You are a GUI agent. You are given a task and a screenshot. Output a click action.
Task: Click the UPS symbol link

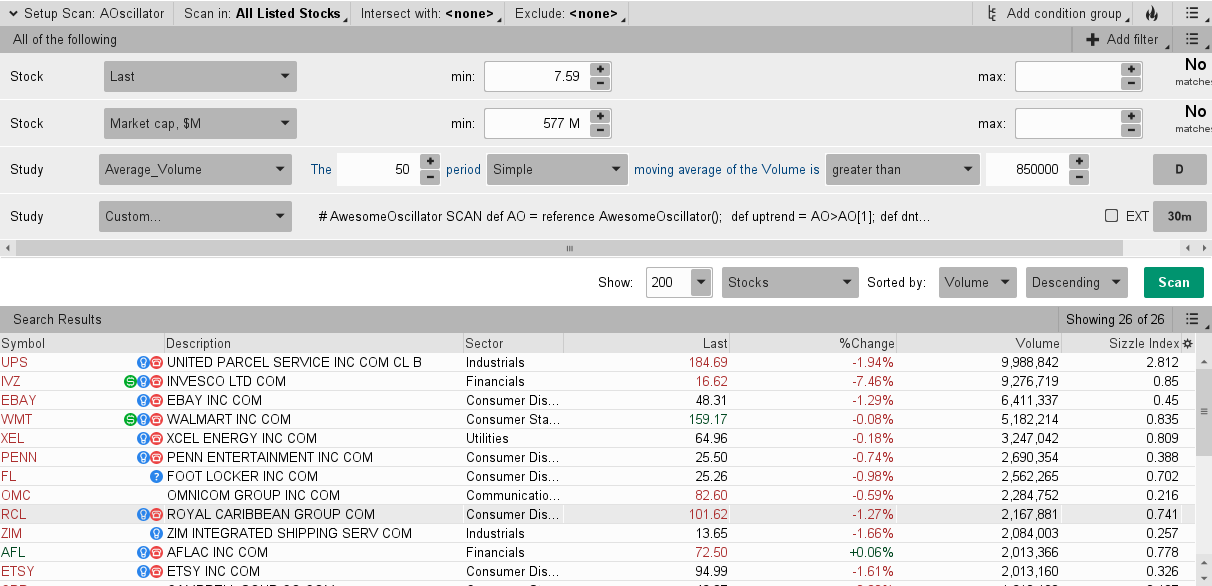pos(15,362)
